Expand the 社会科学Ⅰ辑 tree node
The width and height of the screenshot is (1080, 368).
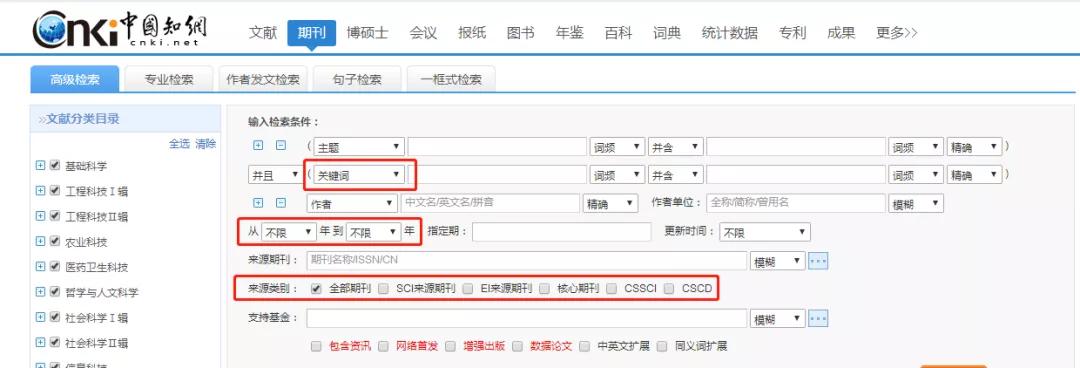point(40,317)
